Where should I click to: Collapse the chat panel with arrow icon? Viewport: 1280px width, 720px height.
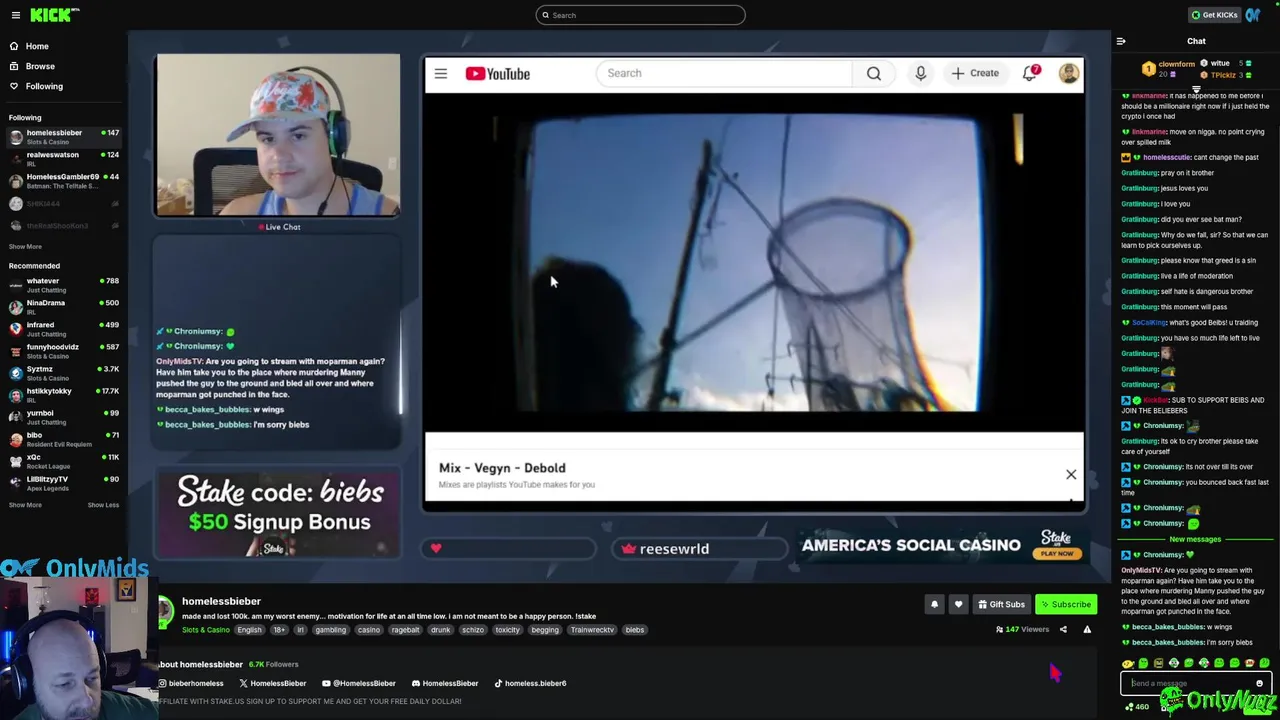pos(1121,41)
